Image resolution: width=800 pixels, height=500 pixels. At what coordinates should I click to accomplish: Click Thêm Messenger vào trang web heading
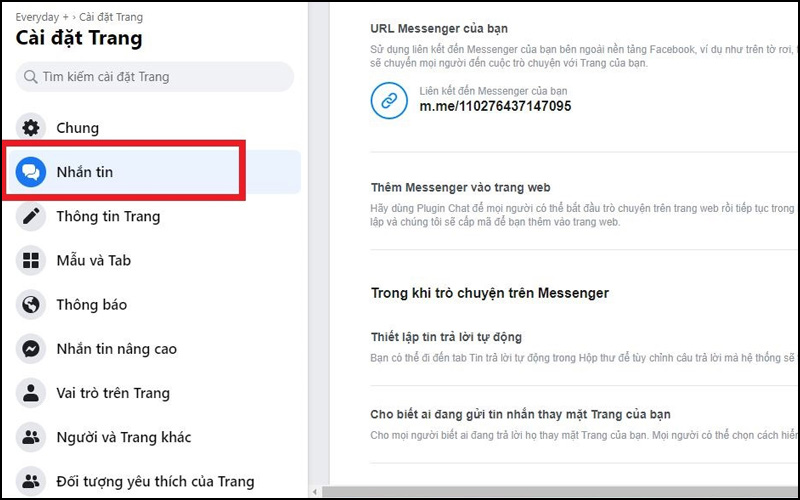pyautogui.click(x=460, y=187)
